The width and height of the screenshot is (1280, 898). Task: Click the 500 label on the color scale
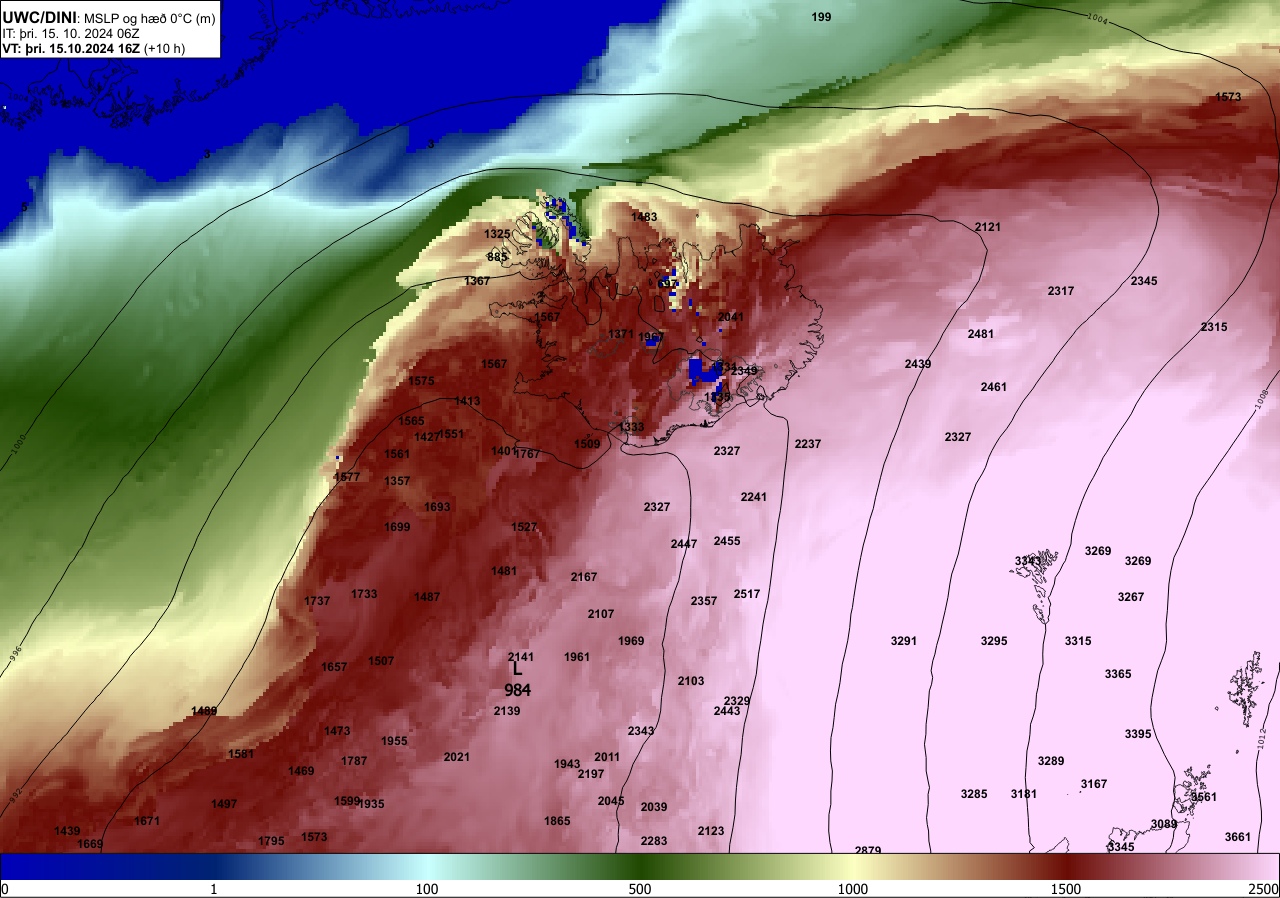tap(640, 889)
